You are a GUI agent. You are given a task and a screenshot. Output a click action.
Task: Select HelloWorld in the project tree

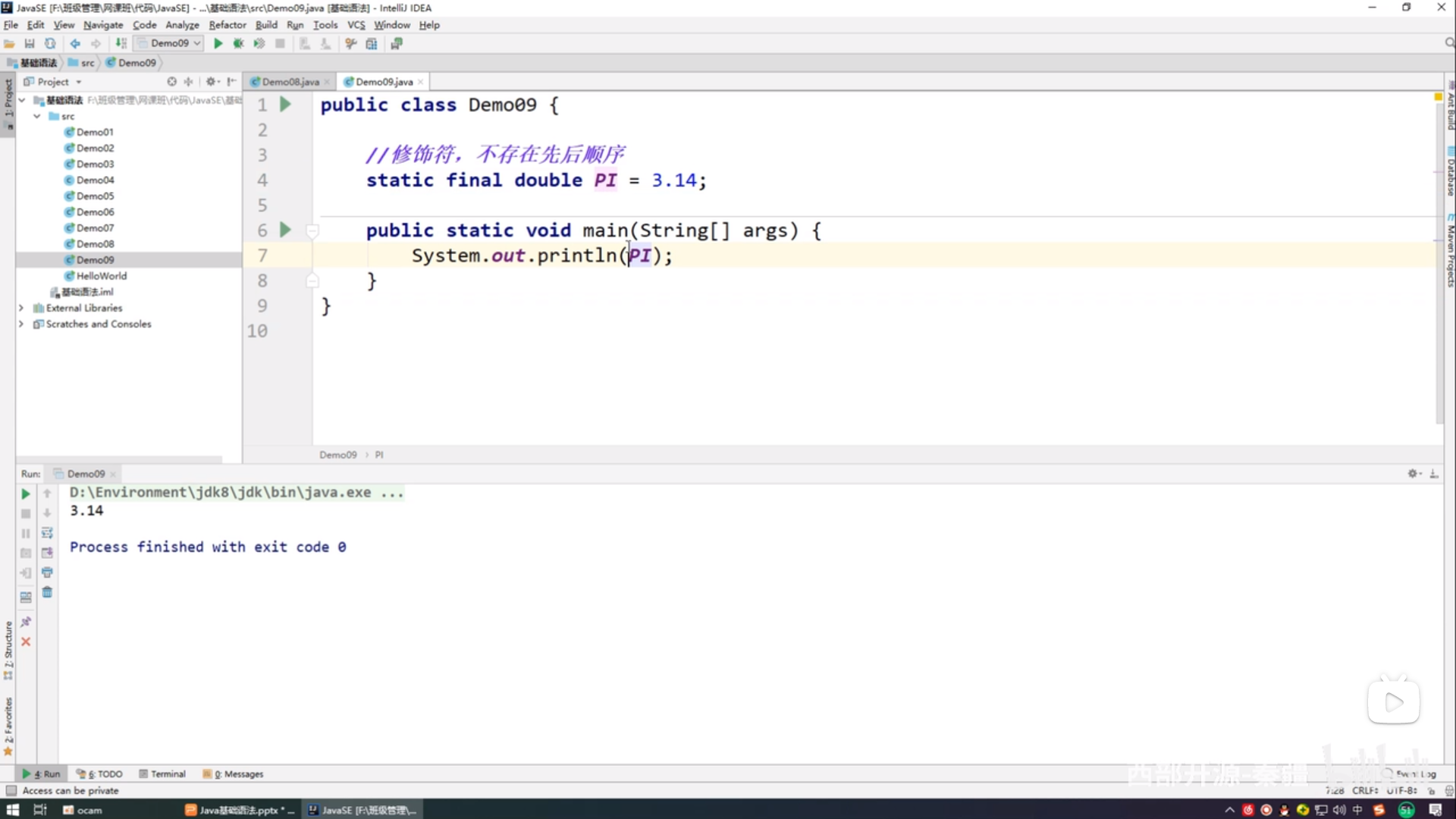click(x=101, y=276)
